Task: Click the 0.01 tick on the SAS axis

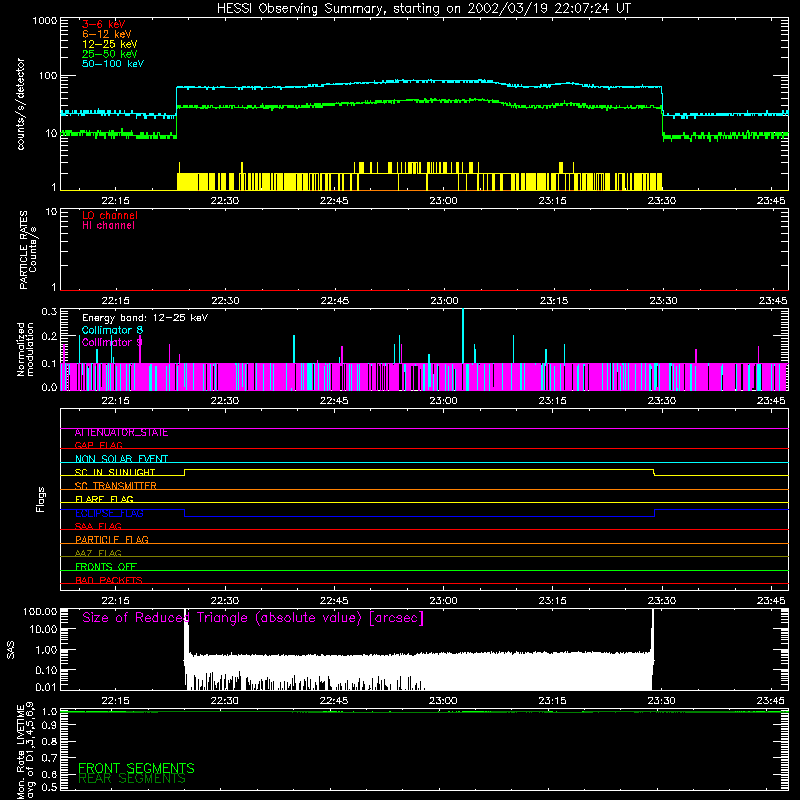Action: [46, 687]
